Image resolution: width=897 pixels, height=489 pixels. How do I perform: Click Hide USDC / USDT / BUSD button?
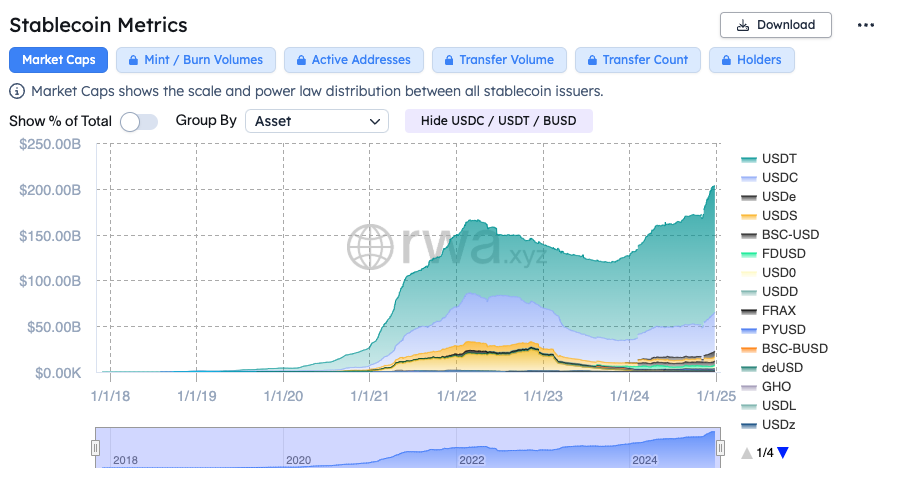pyautogui.click(x=498, y=121)
